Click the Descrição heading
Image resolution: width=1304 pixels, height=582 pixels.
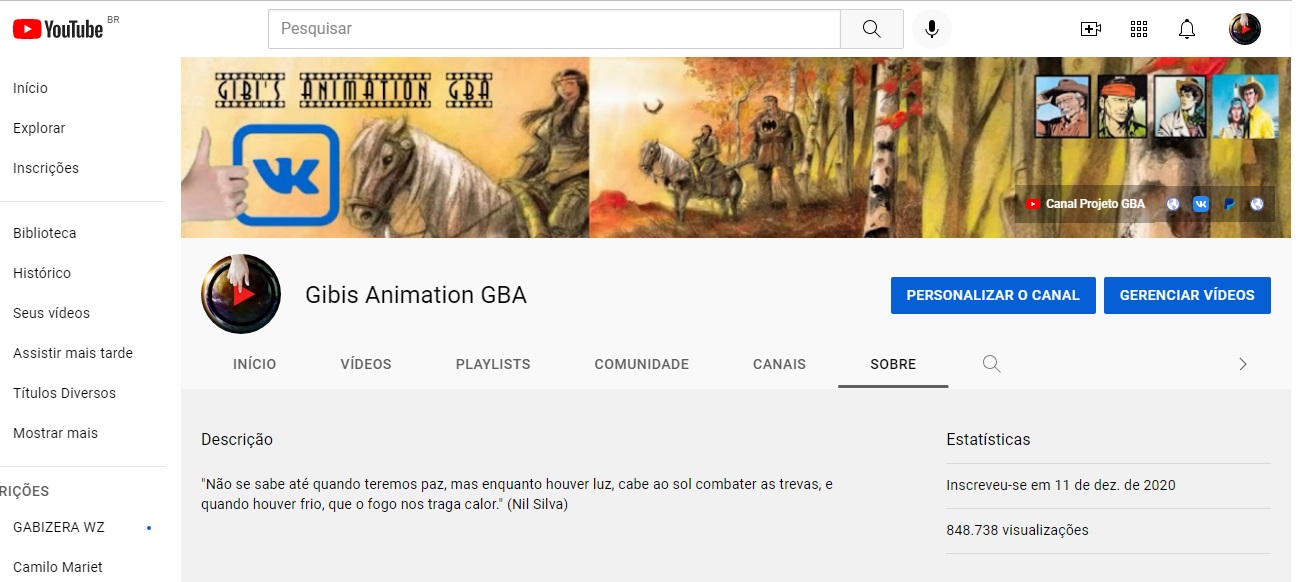[x=237, y=439]
